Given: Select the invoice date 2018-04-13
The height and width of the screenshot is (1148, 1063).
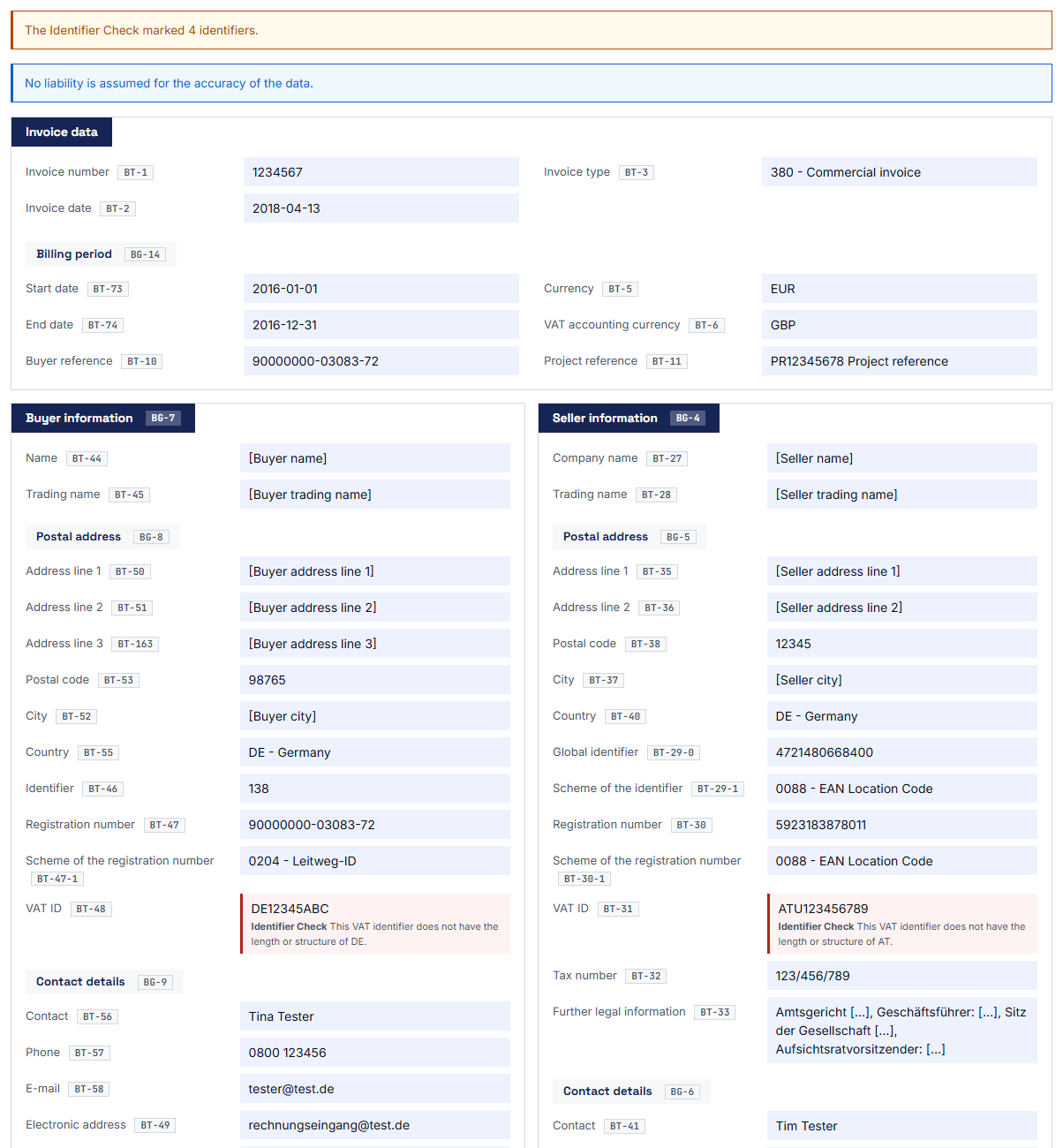Looking at the screenshot, I should [381, 208].
